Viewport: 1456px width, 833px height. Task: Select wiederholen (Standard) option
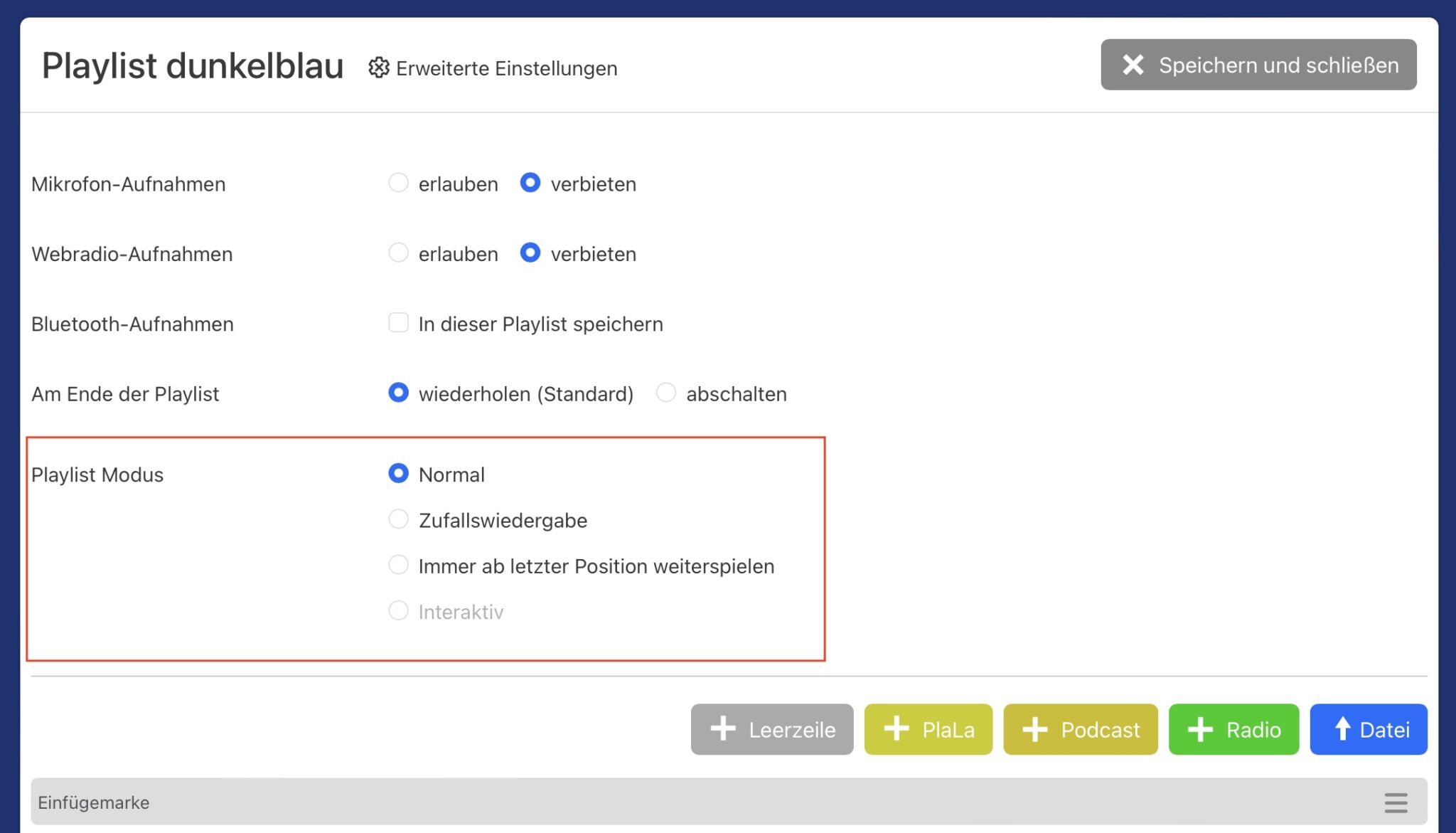(x=399, y=393)
